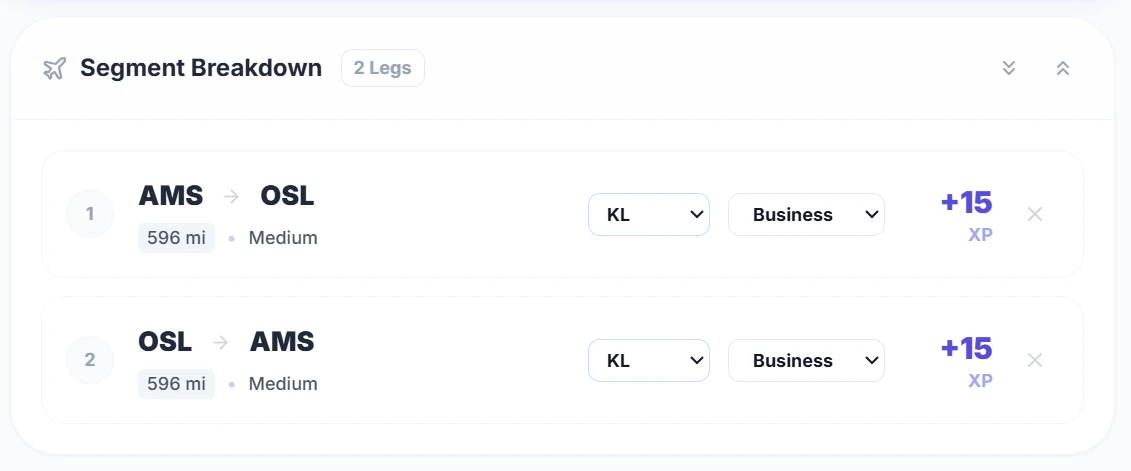This screenshot has width=1131, height=471.
Task: Expand all segments with double-chevron down icon
Action: (x=1009, y=68)
